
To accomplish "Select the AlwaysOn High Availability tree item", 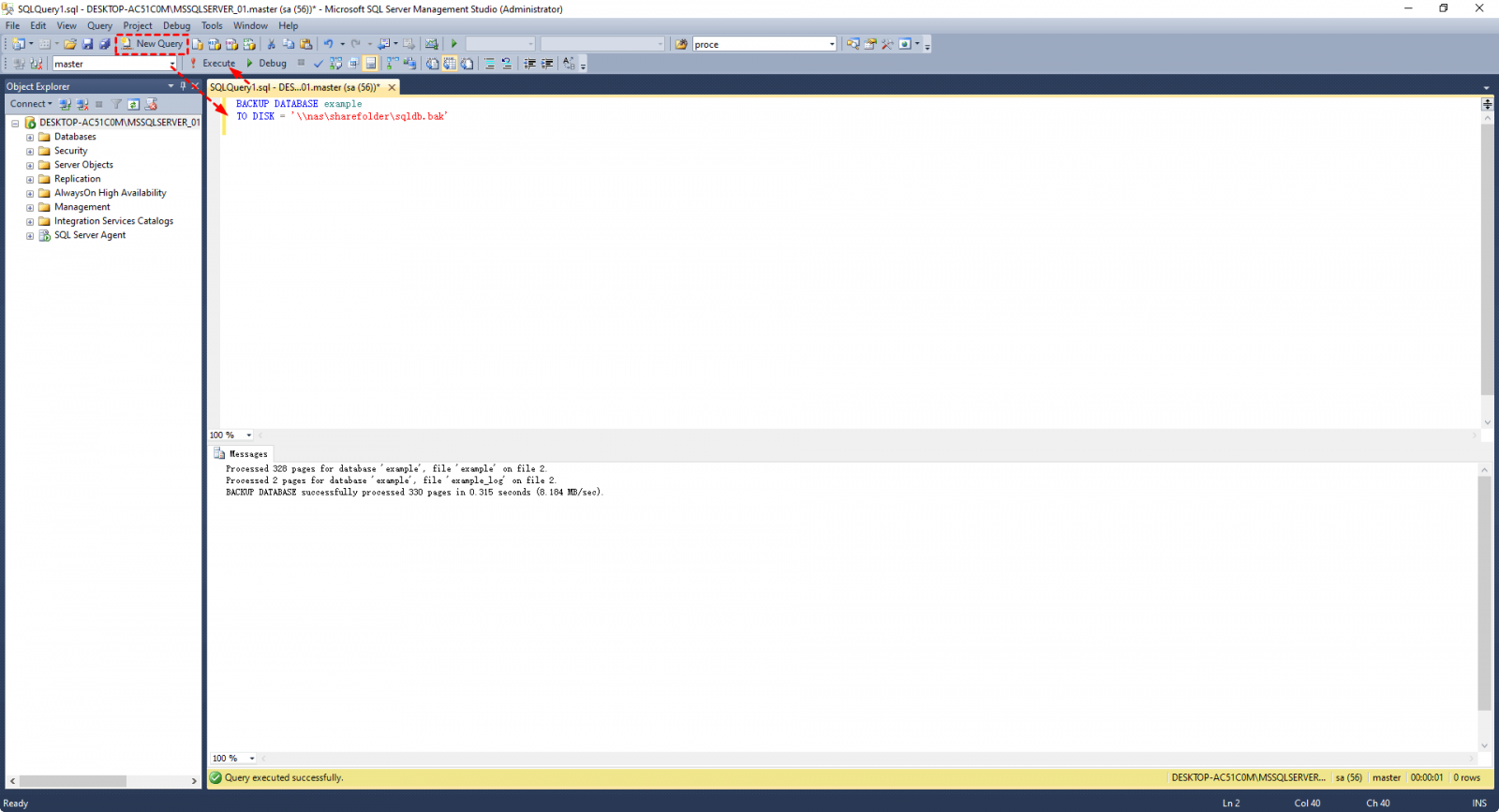I will coord(110,193).
